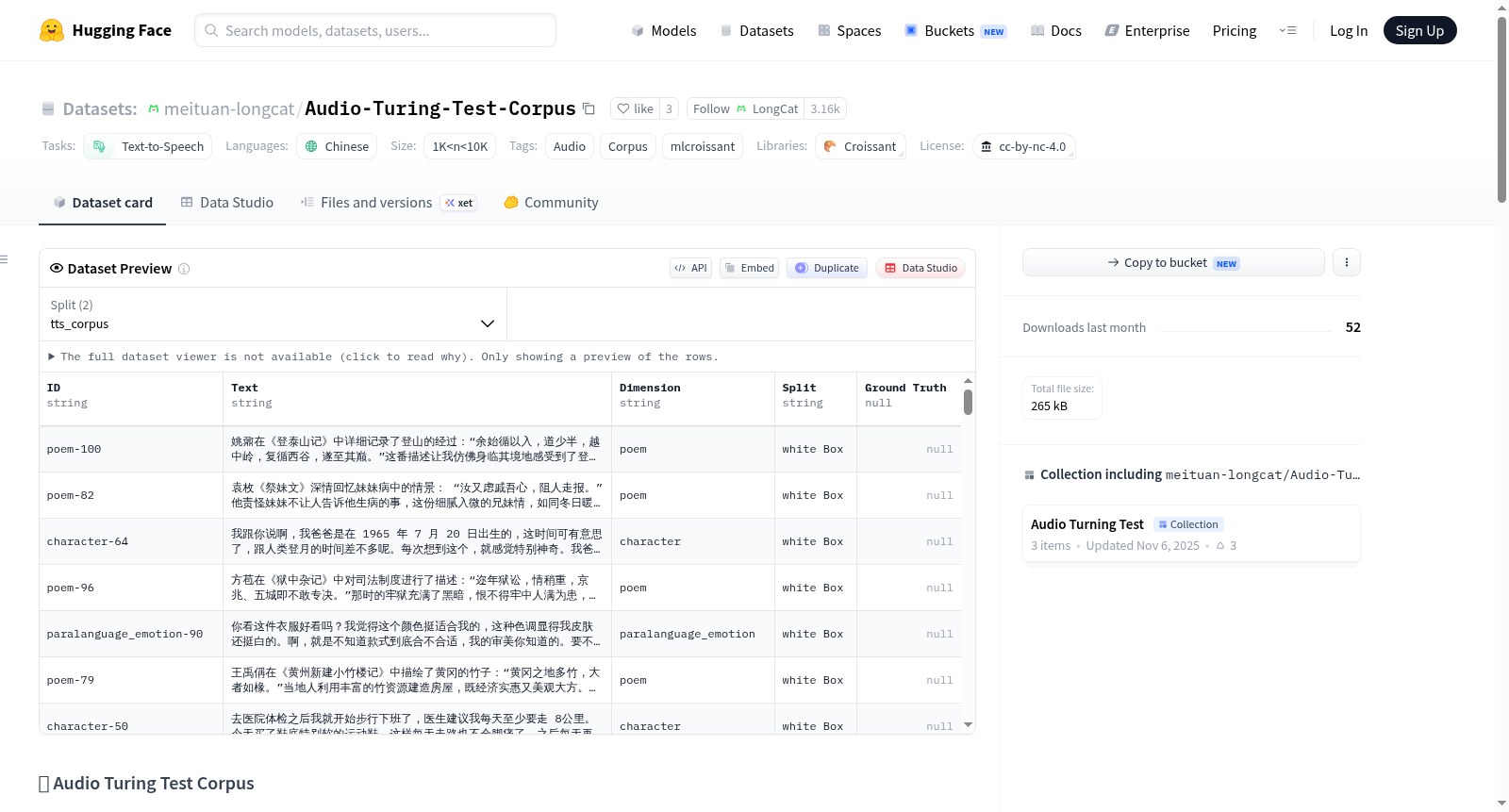Click the Embed button
1509x812 pixels.
750,268
